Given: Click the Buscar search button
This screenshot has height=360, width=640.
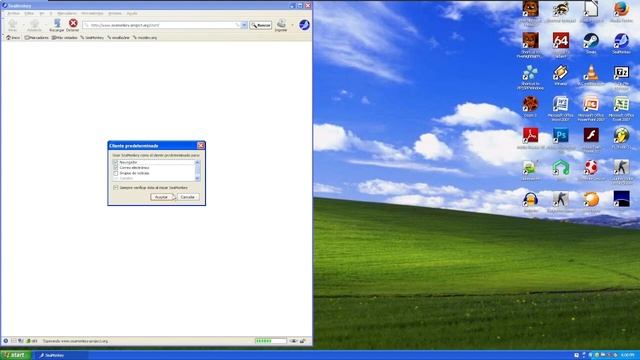Looking at the screenshot, I should tap(261, 25).
